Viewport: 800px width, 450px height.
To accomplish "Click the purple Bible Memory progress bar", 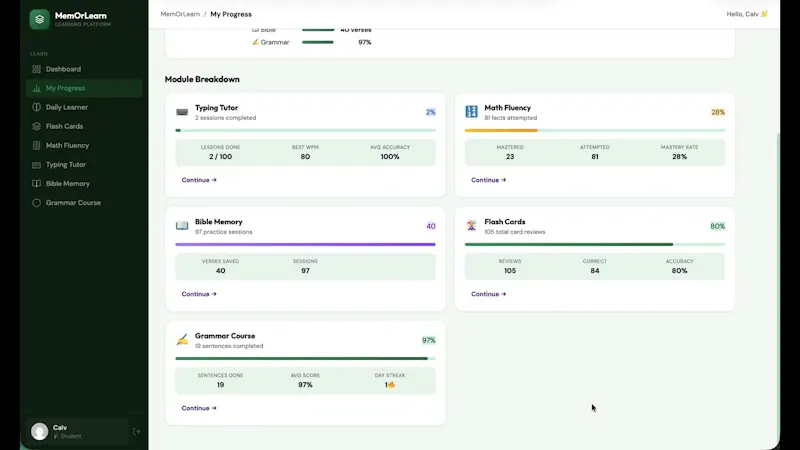I will [305, 244].
